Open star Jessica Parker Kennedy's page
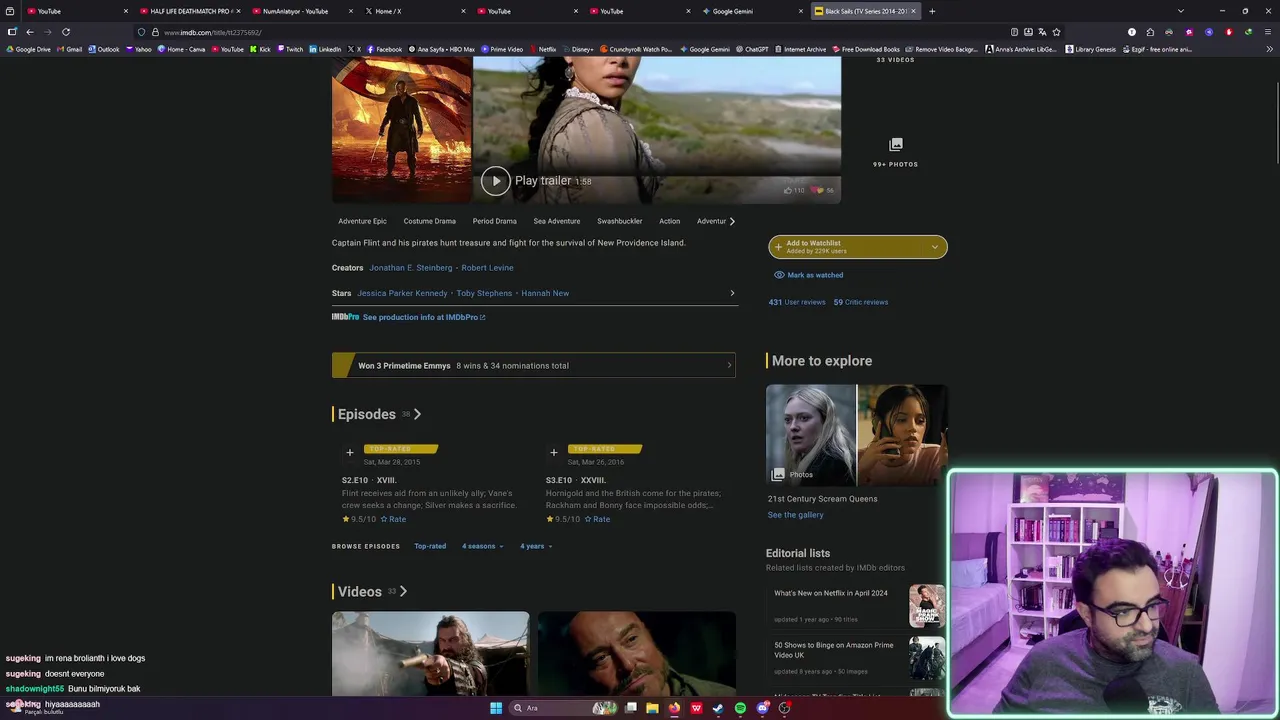Viewport: 1280px width, 720px height. point(402,293)
